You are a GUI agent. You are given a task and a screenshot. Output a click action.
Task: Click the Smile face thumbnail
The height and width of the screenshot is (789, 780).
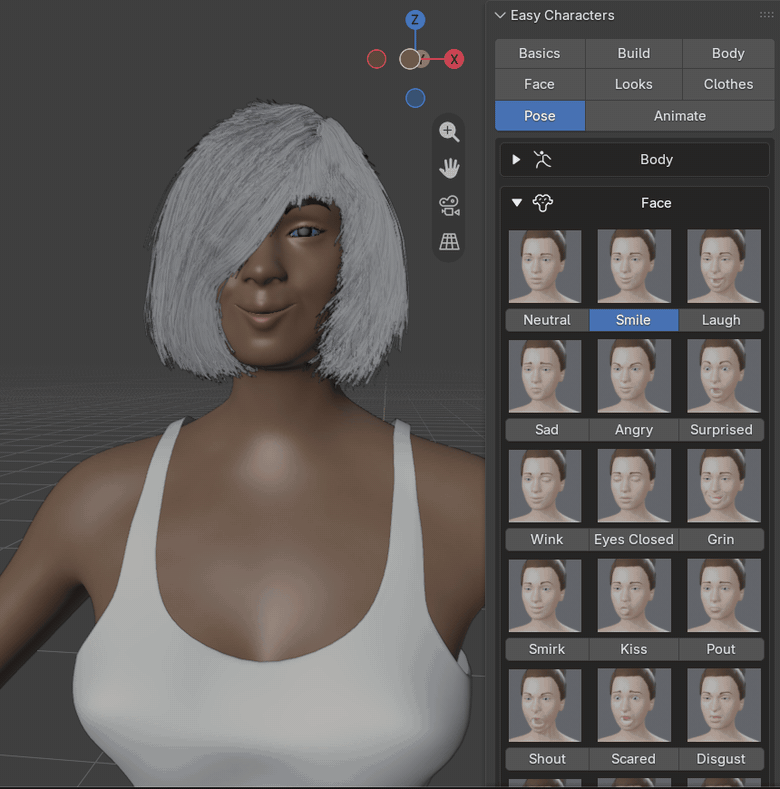tap(634, 266)
